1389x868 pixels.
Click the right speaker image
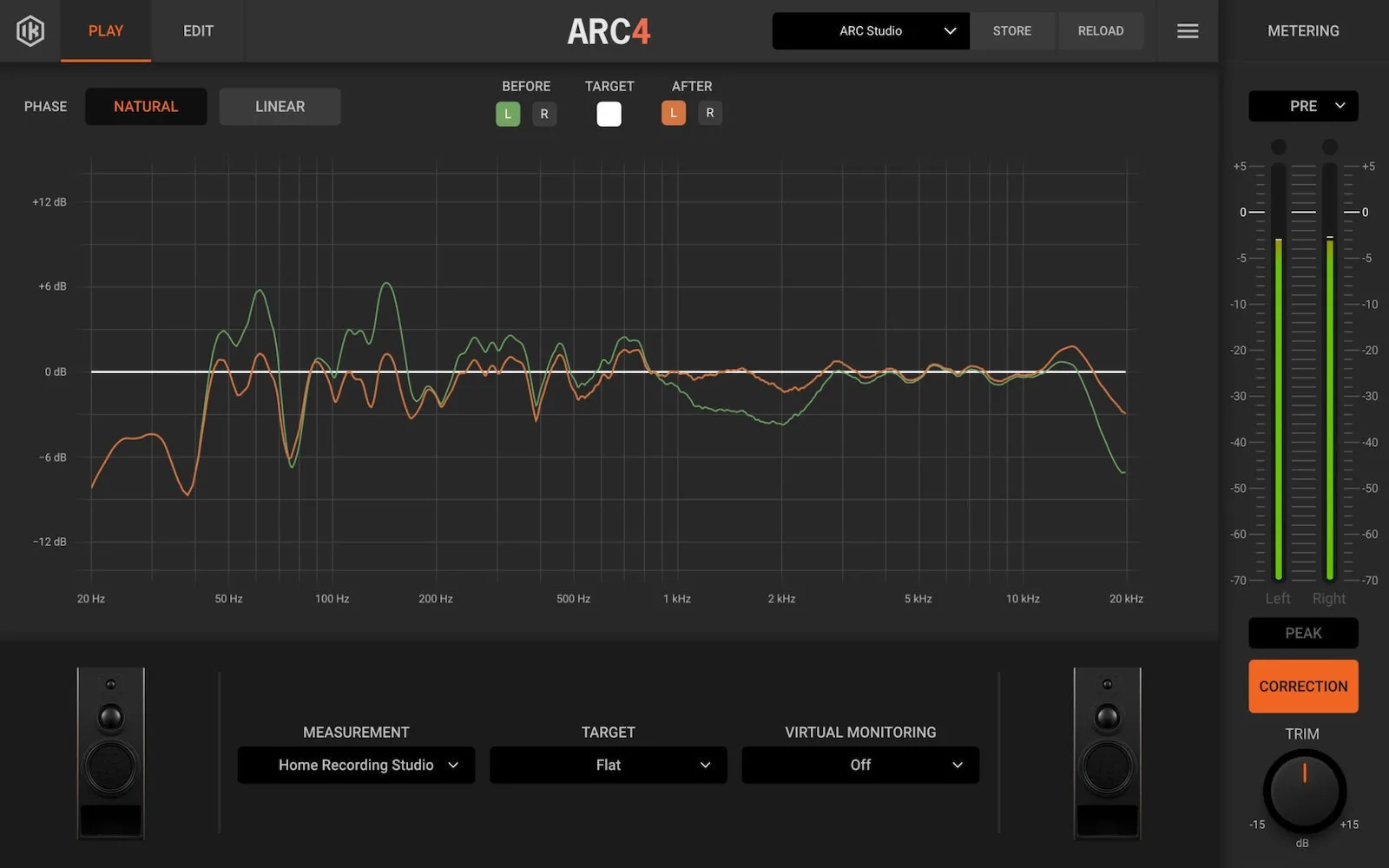tap(1107, 753)
